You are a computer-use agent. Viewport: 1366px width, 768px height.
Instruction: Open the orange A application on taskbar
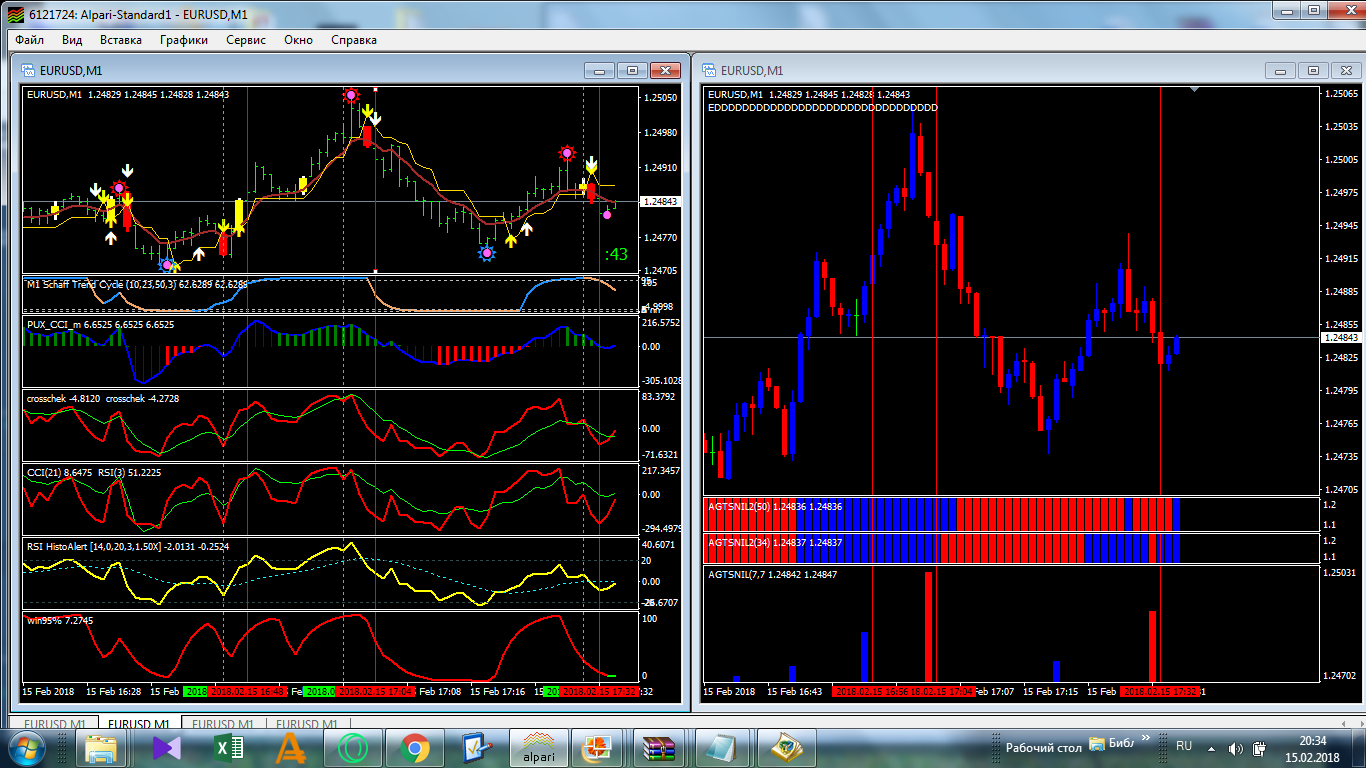pyautogui.click(x=290, y=747)
